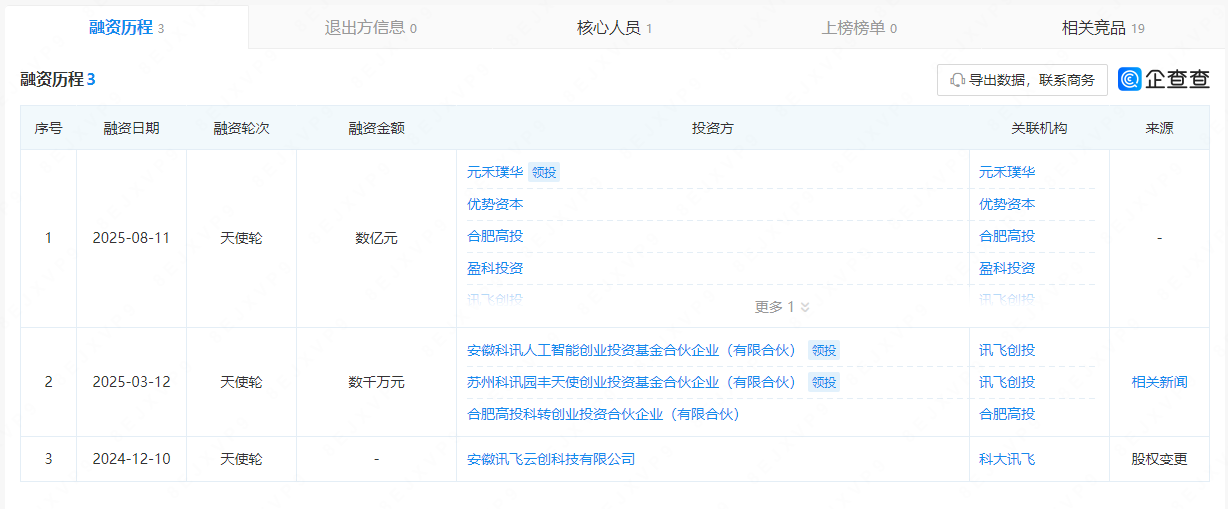Click 融资日期 column header

coord(131,128)
